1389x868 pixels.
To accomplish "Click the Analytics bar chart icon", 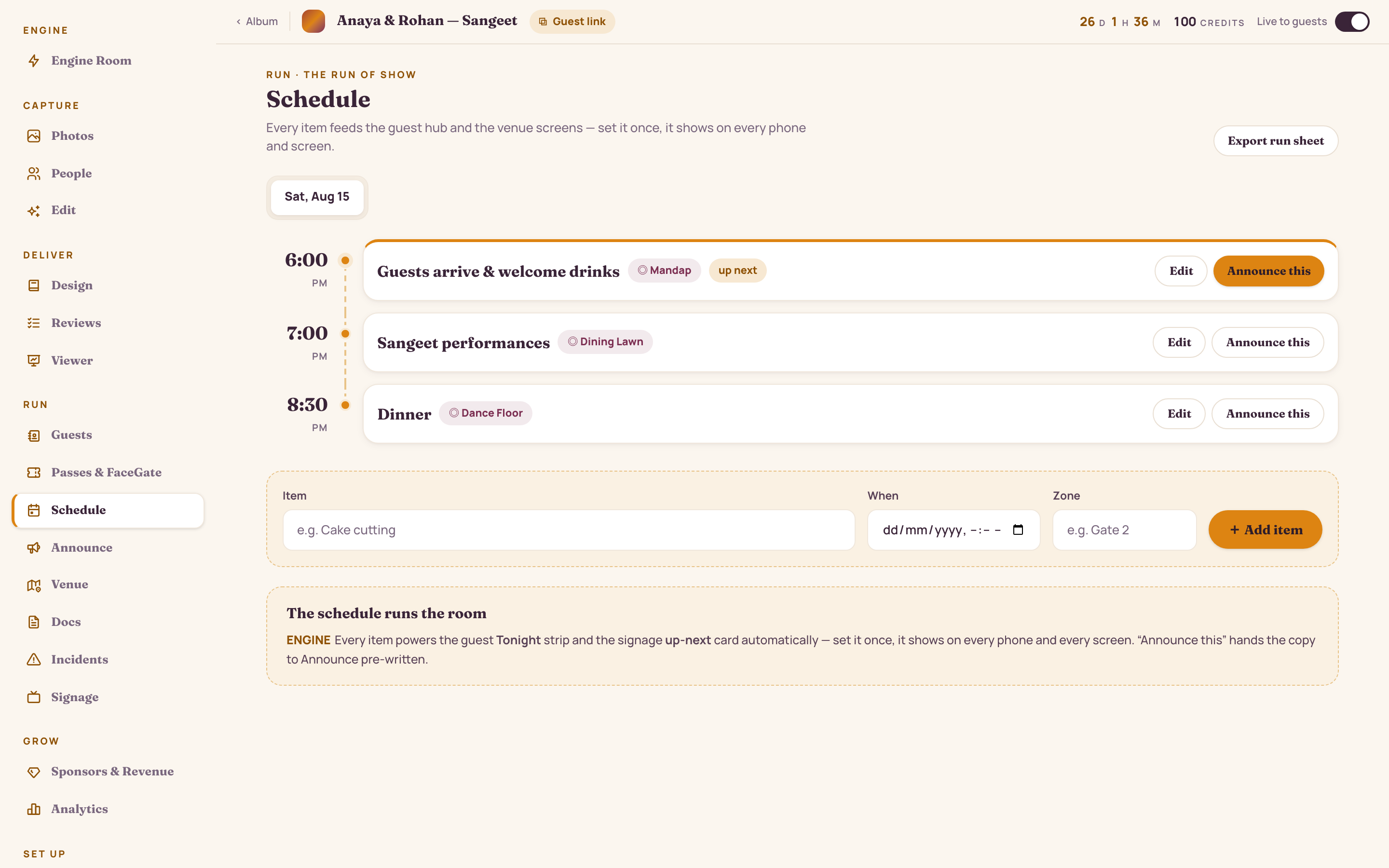I will click(x=34, y=810).
